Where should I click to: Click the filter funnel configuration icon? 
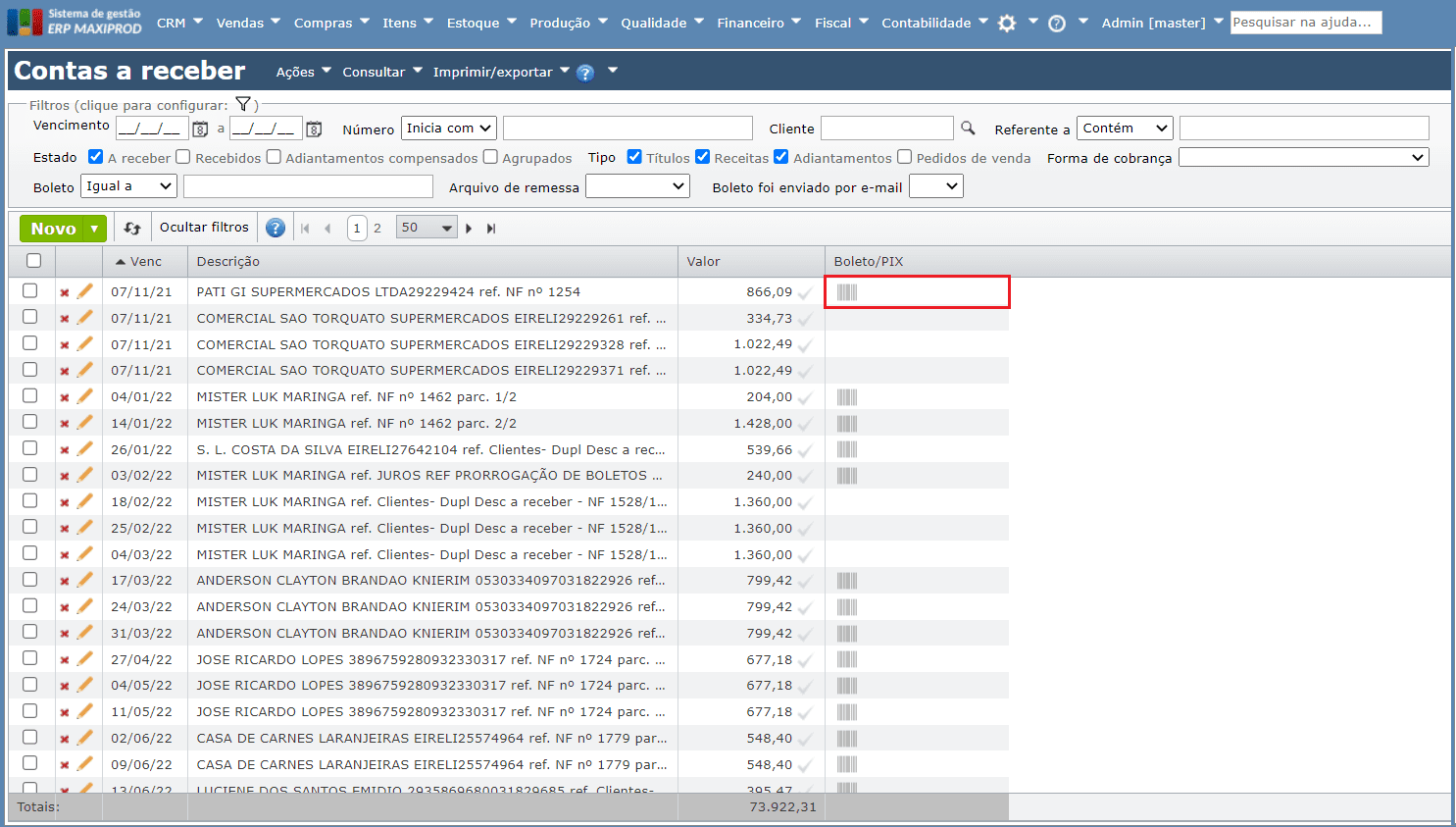(243, 104)
